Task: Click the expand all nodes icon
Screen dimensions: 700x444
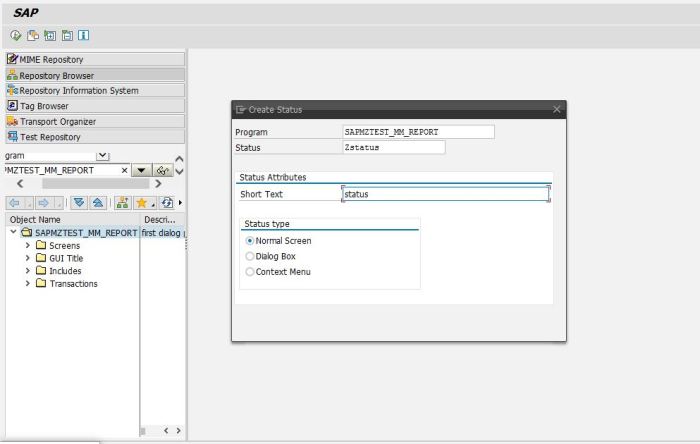Action: point(80,203)
